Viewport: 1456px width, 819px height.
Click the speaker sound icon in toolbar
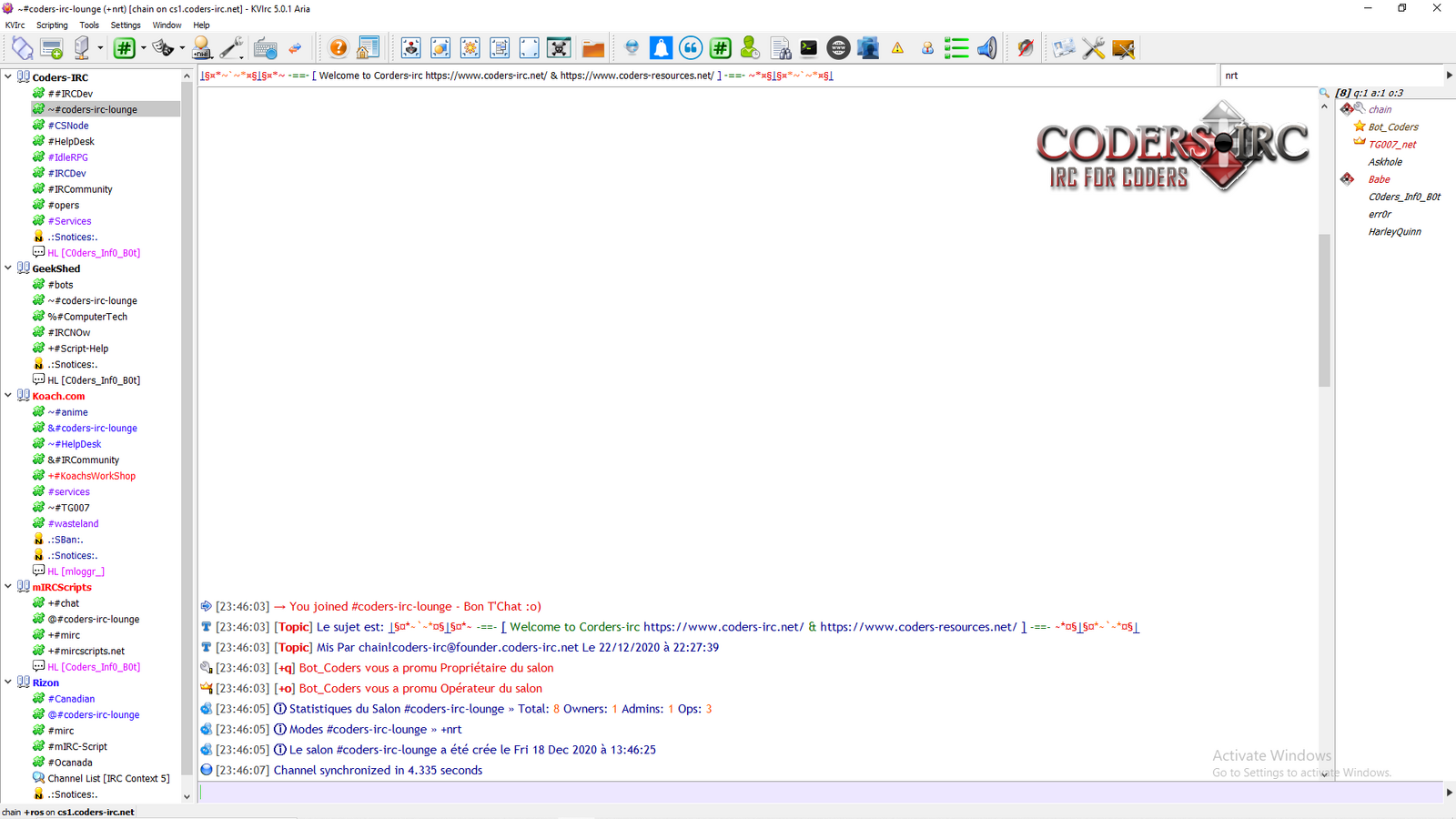[986, 48]
